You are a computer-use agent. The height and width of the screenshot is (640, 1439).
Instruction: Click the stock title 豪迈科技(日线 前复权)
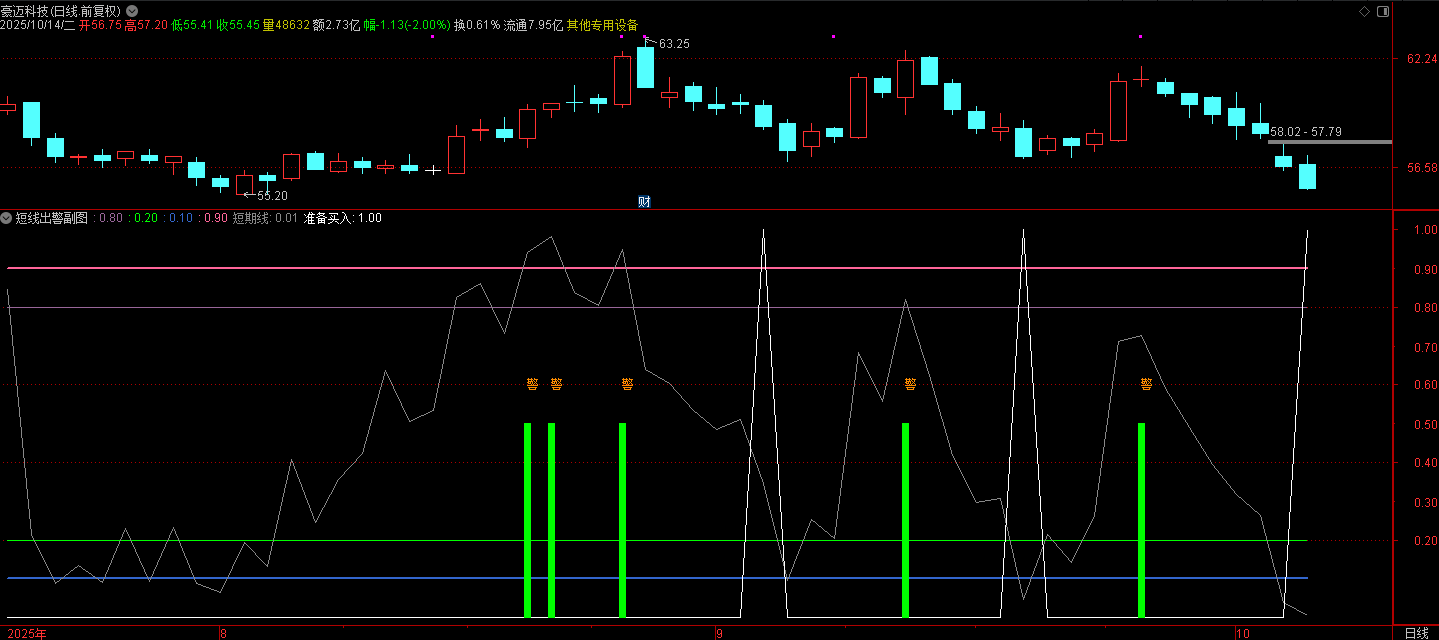click(x=61, y=11)
